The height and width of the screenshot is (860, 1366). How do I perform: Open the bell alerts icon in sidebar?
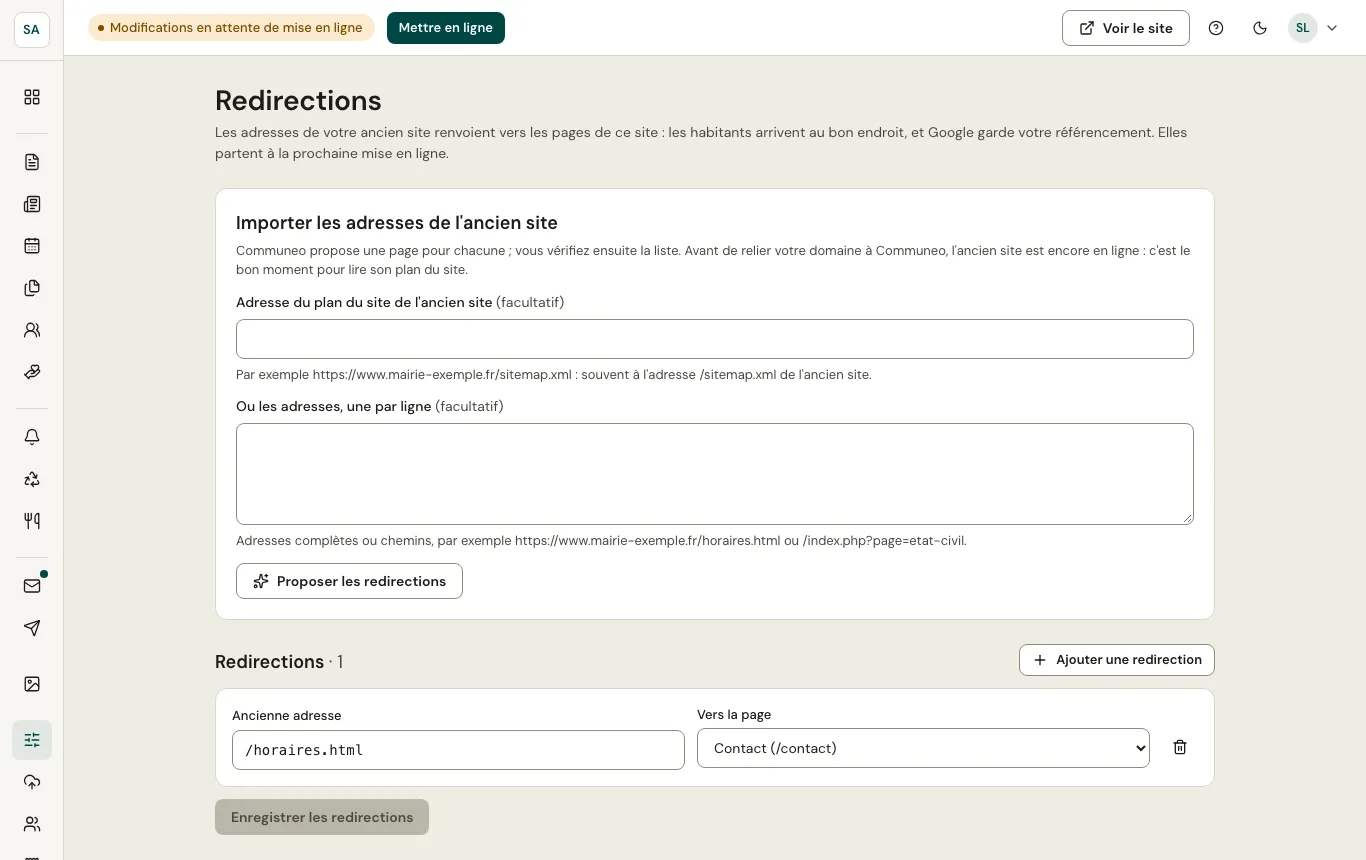[32, 437]
